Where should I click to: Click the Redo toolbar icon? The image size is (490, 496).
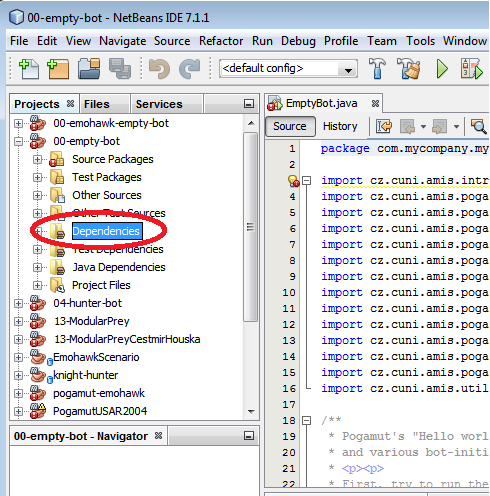pyautogui.click(x=189, y=69)
